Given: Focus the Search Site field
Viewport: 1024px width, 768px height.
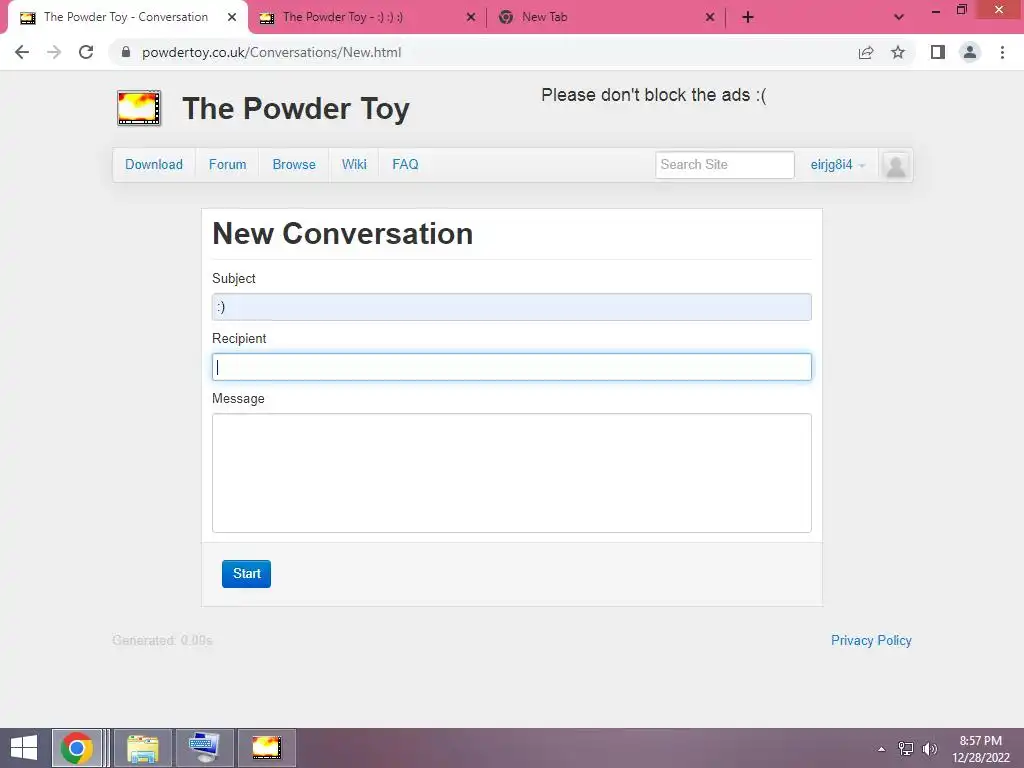Looking at the screenshot, I should pyautogui.click(x=724, y=165).
